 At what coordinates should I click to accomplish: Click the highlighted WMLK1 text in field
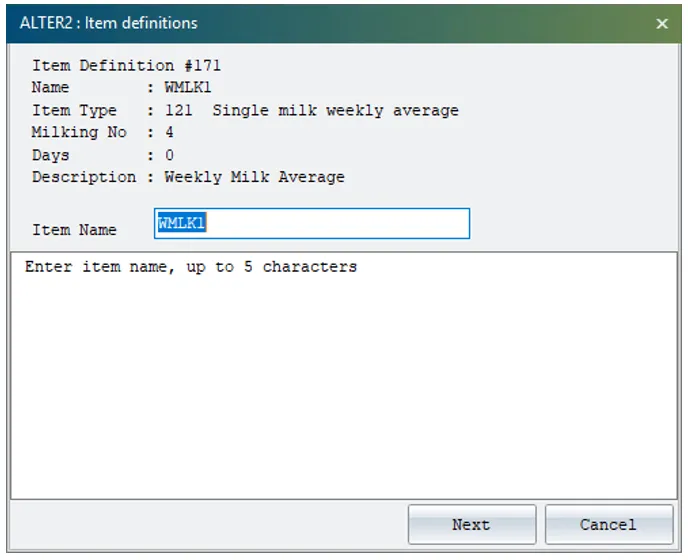coord(182,223)
